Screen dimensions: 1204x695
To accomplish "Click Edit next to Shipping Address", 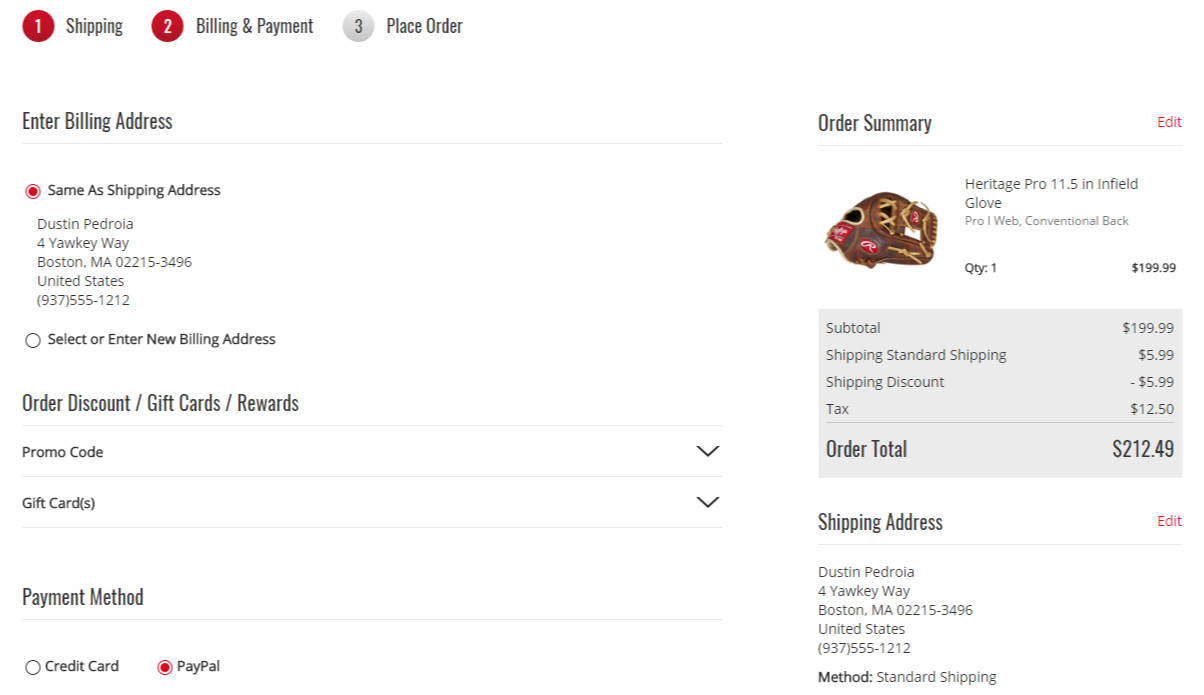I will (x=1169, y=521).
